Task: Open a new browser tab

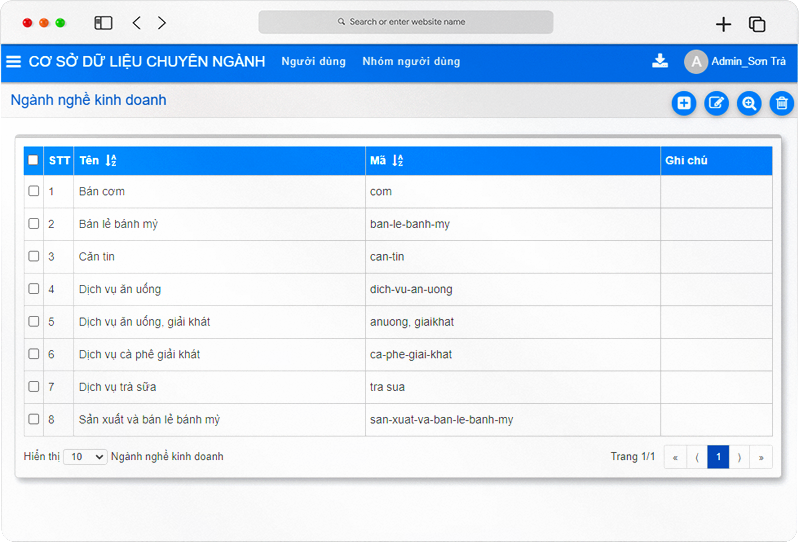Action: click(x=723, y=24)
